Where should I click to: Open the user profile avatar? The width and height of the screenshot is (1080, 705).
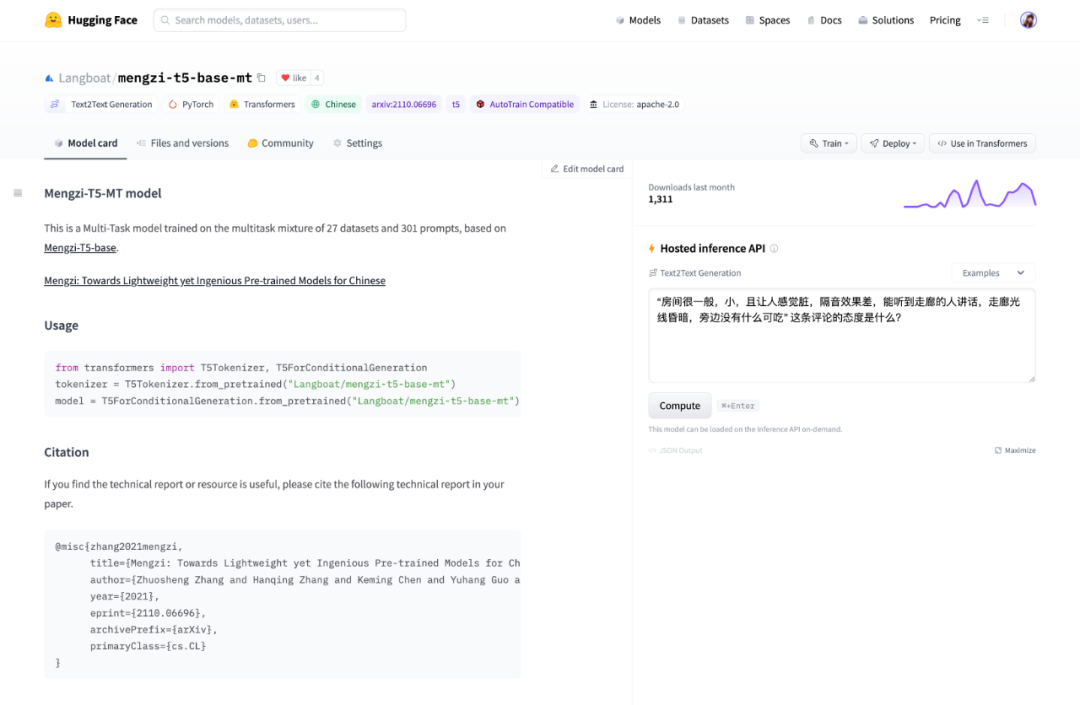pos(1028,20)
